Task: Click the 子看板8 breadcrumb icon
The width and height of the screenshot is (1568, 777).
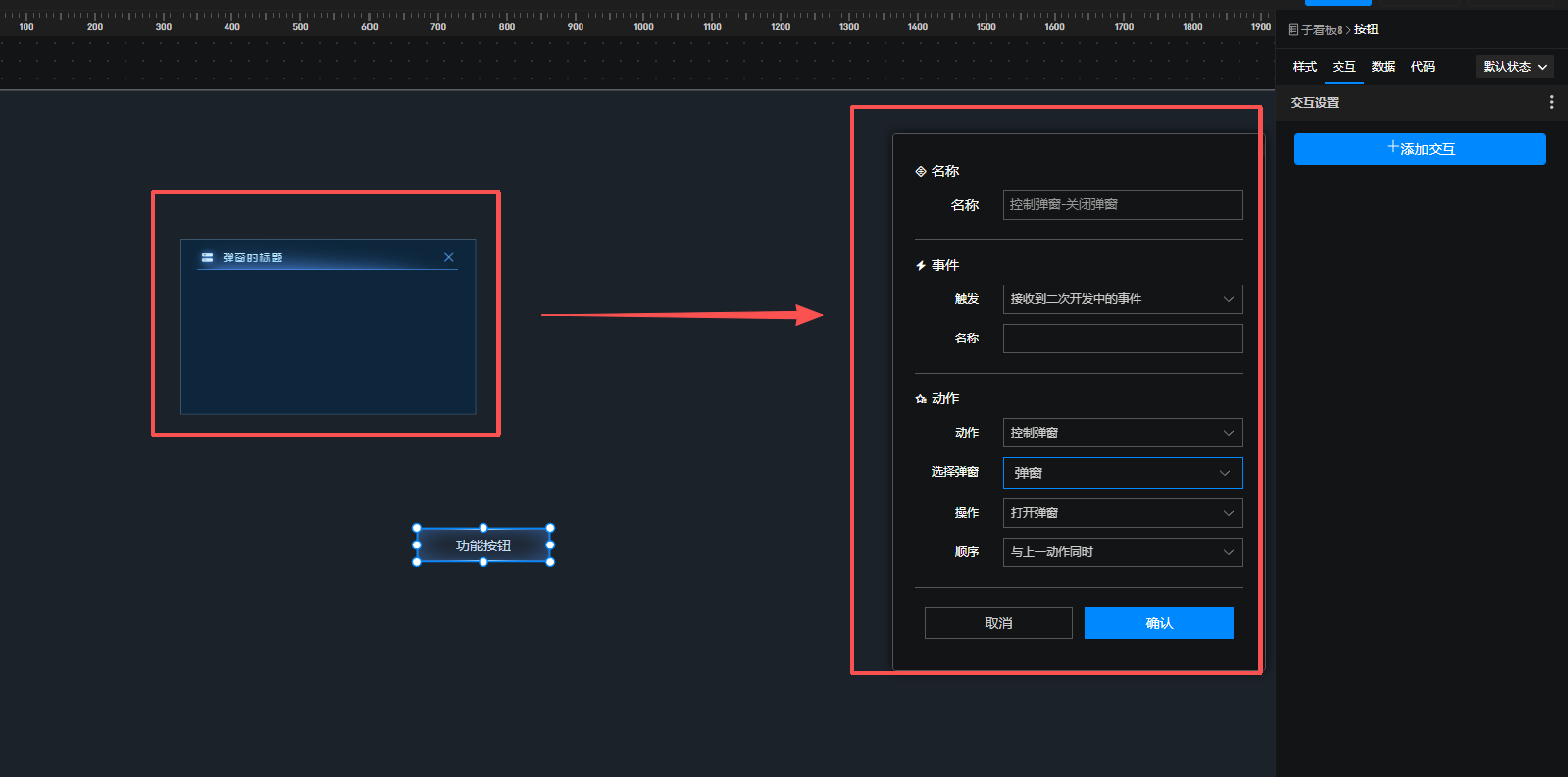Action: click(1293, 29)
